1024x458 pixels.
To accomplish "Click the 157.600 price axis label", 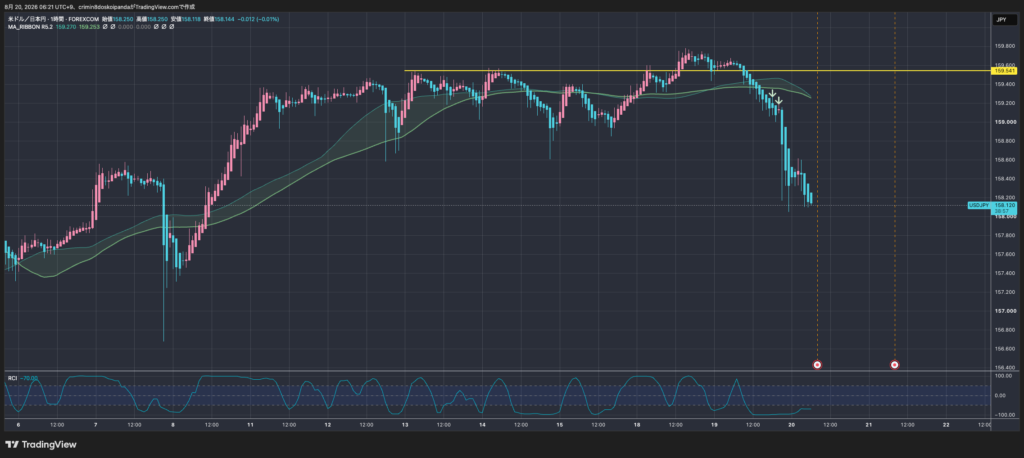I will (x=1004, y=254).
